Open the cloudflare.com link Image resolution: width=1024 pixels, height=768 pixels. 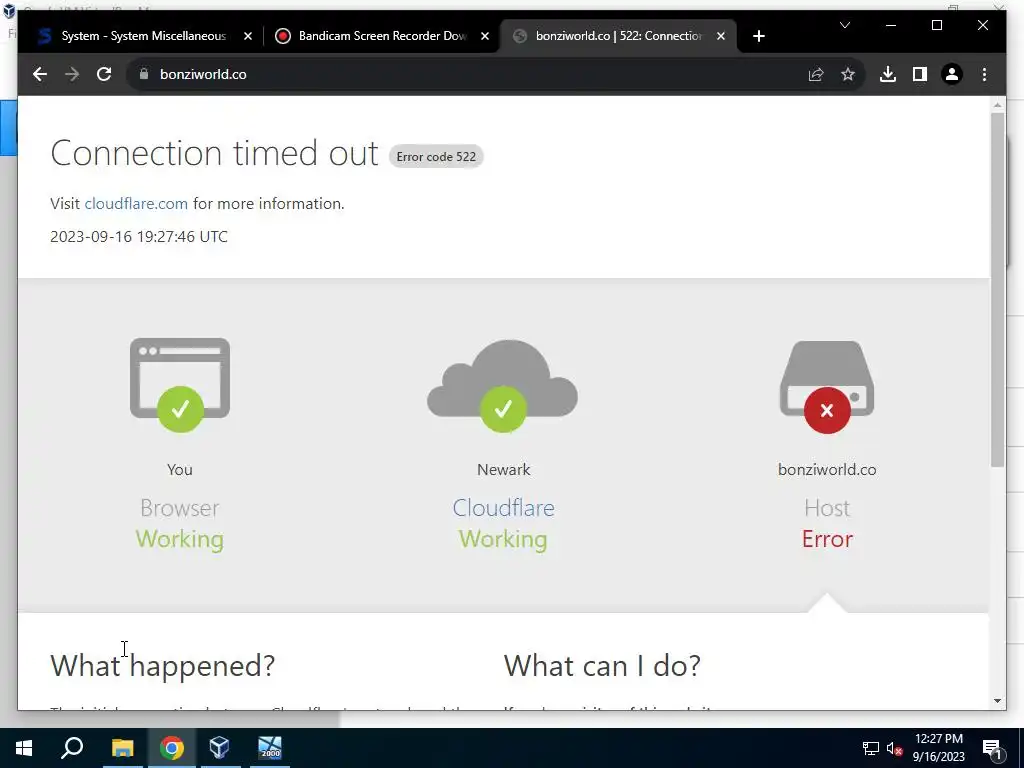coord(136,204)
